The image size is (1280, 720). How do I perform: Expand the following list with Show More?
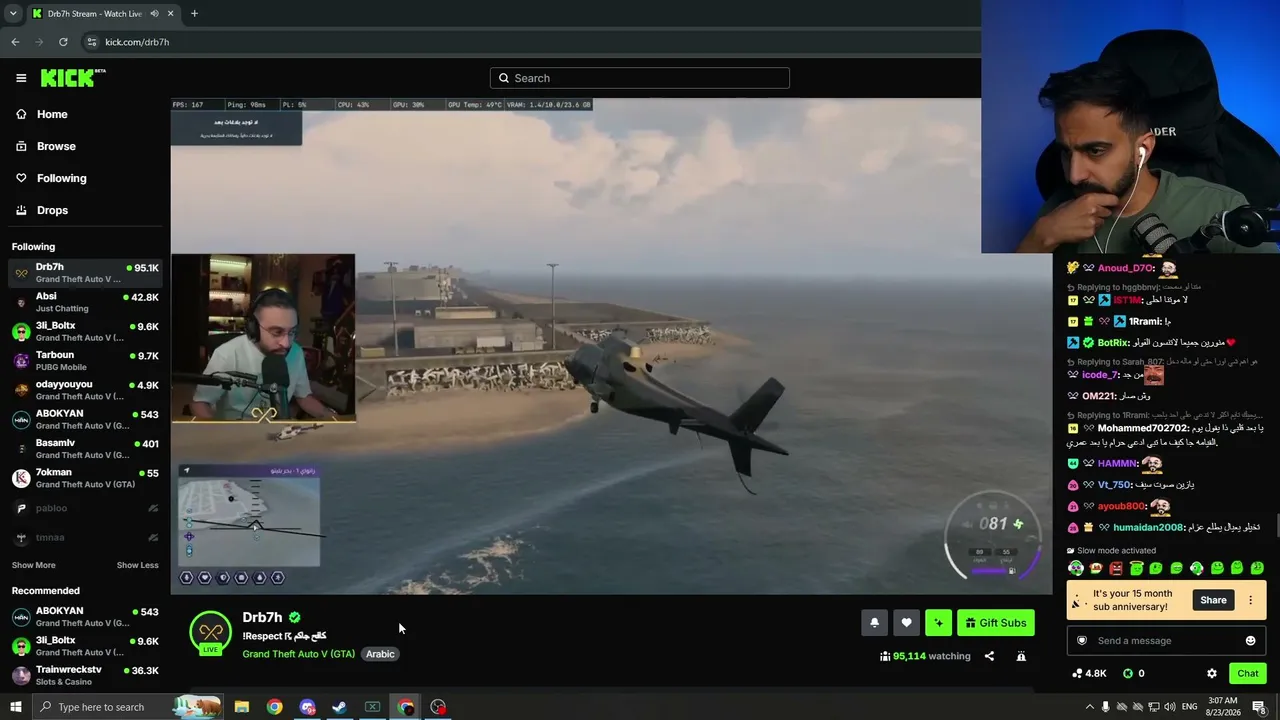point(33,565)
